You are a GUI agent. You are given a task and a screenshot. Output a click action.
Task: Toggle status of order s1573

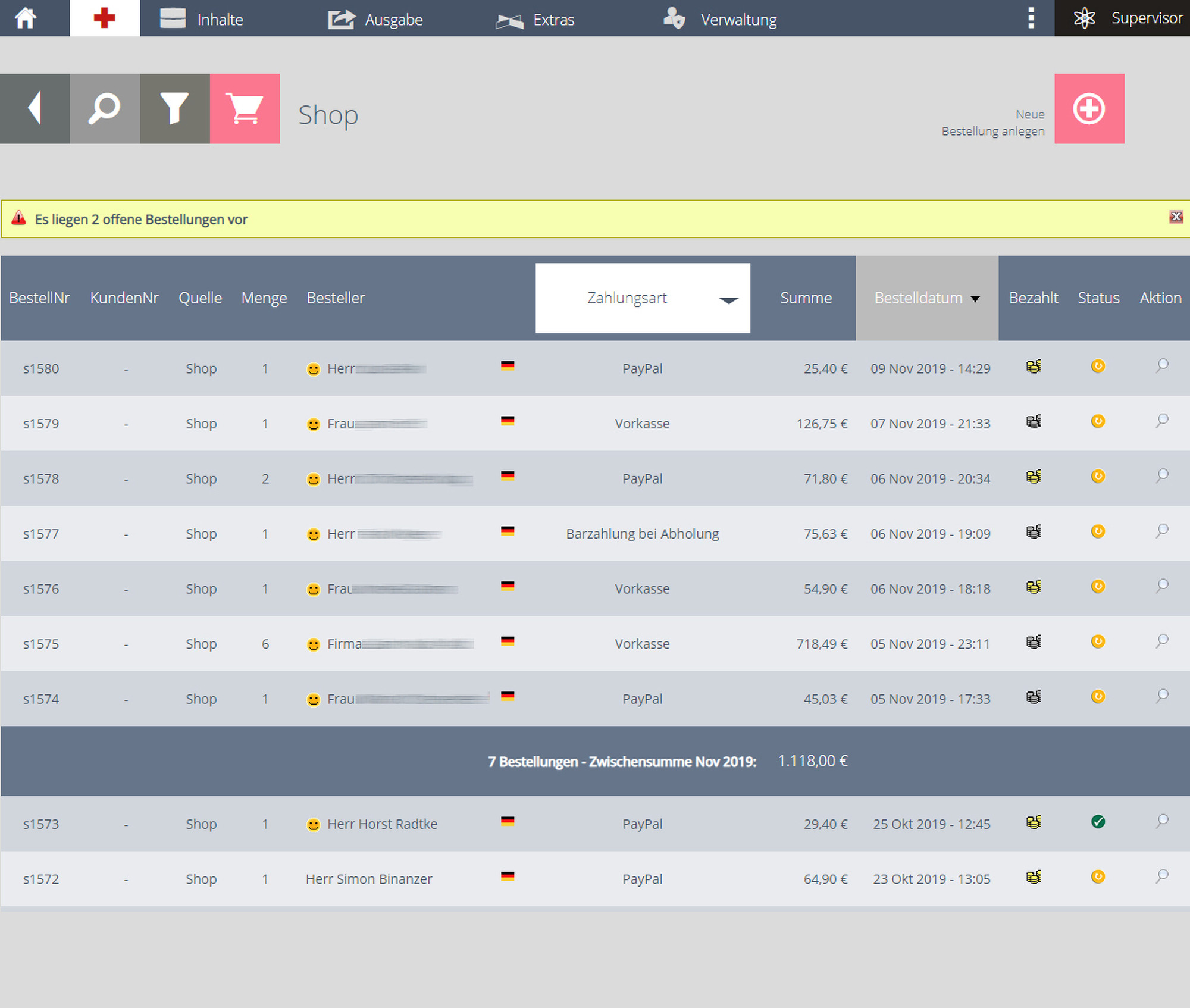tap(1098, 822)
